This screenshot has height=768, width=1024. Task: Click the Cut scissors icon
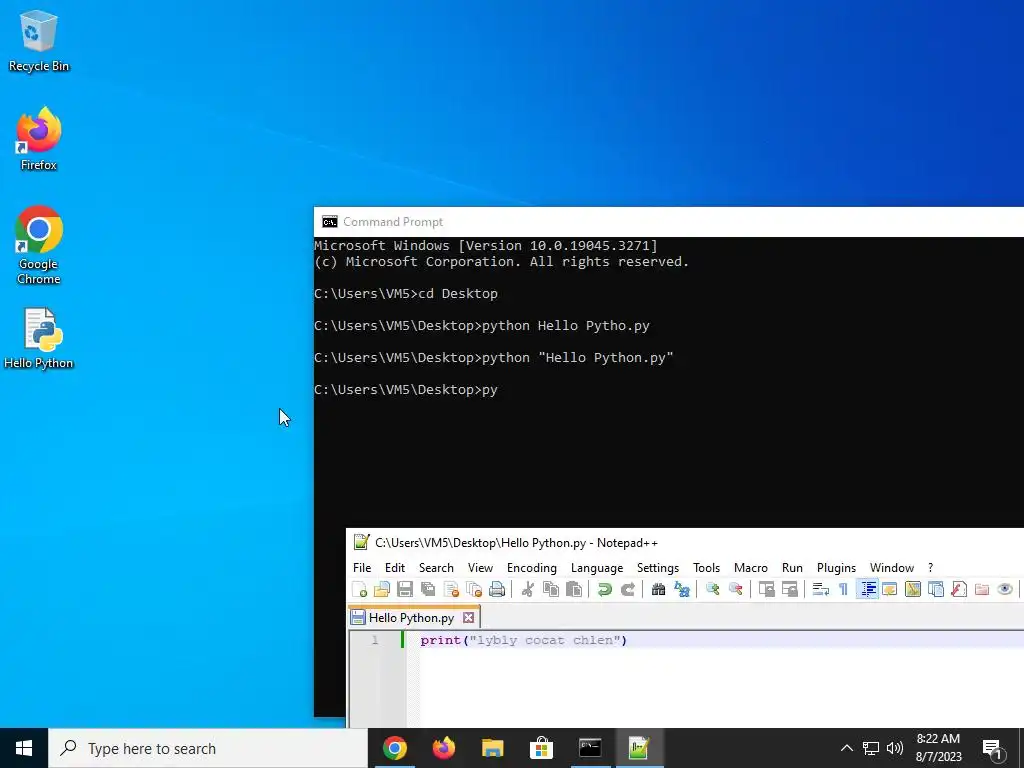[x=528, y=590]
